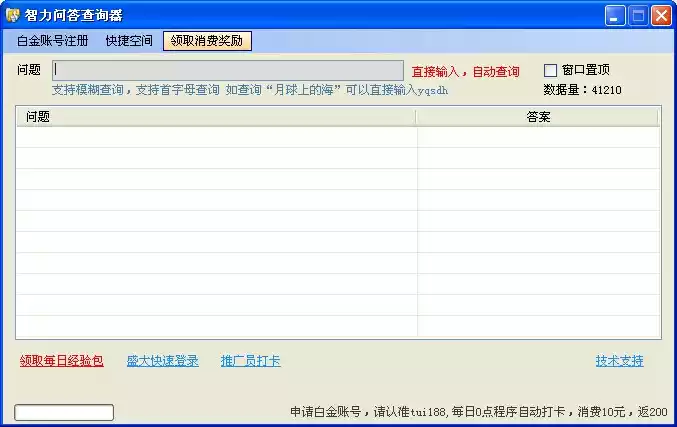Open the 白金账号注册 menu item
677x427 pixels.
tap(52, 41)
